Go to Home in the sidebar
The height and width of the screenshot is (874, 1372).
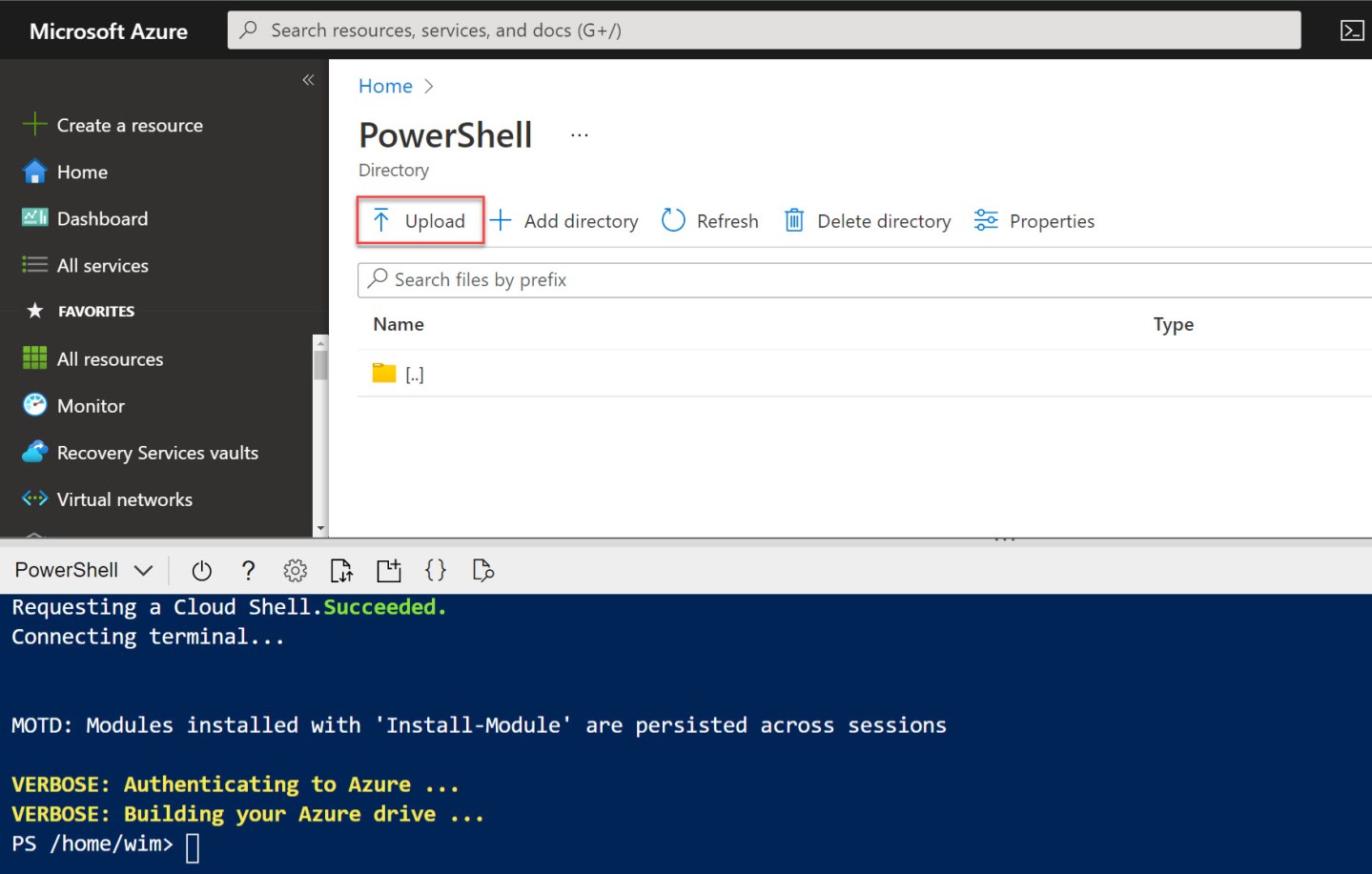point(82,172)
